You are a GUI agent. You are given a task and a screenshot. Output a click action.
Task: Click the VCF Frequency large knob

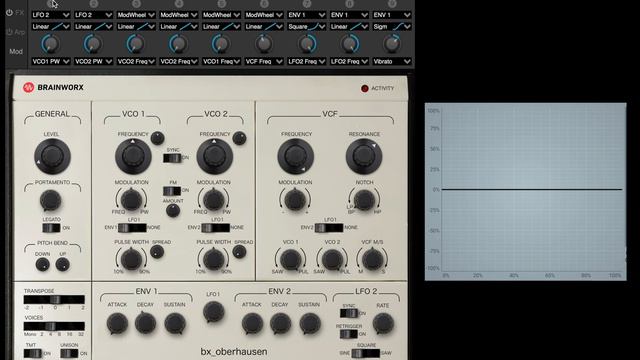coord(296,156)
